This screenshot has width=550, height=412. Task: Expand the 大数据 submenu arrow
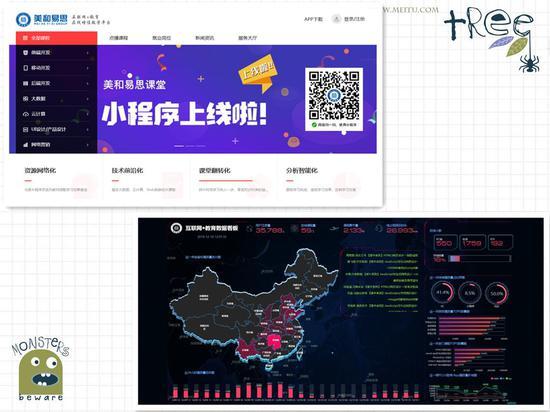tap(87, 99)
